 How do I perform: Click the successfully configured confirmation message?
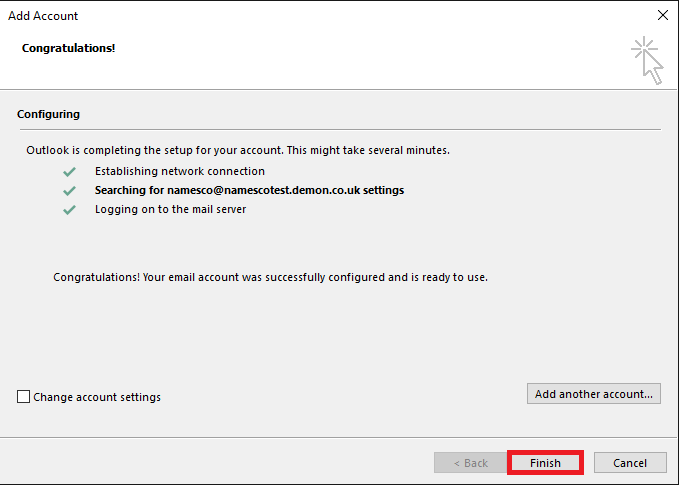click(270, 277)
